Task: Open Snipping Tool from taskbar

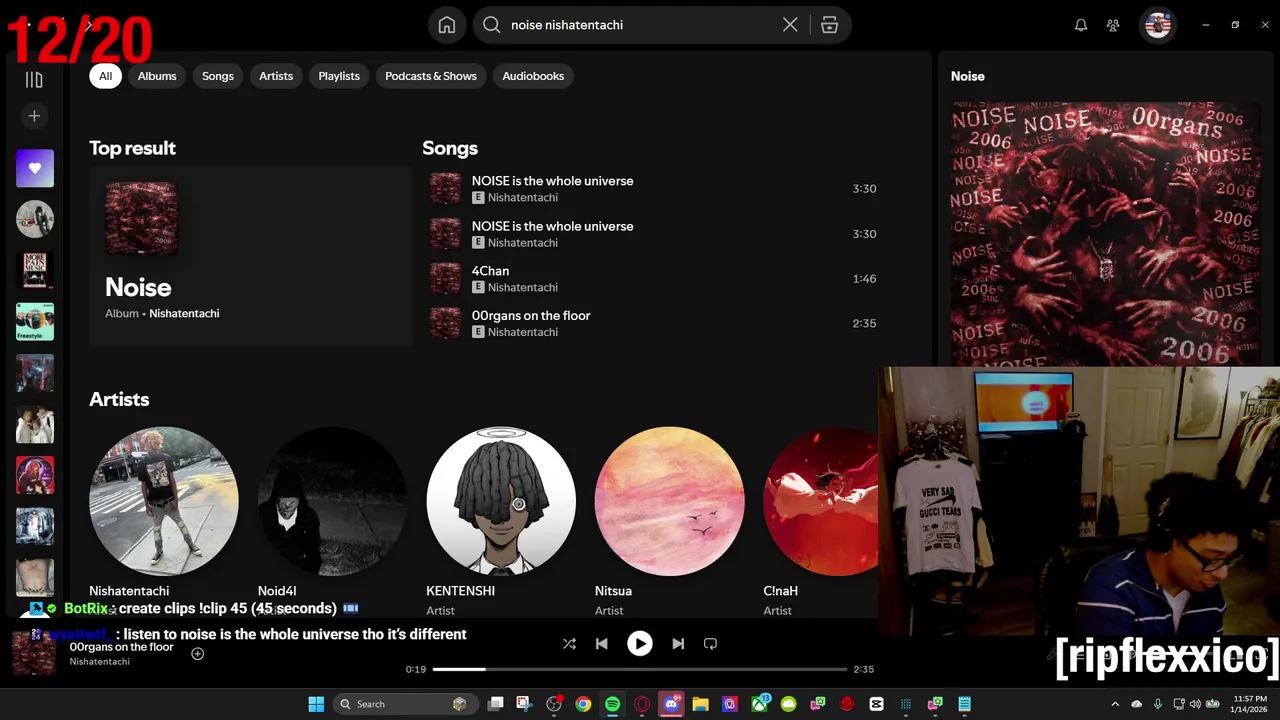Action: (524, 704)
